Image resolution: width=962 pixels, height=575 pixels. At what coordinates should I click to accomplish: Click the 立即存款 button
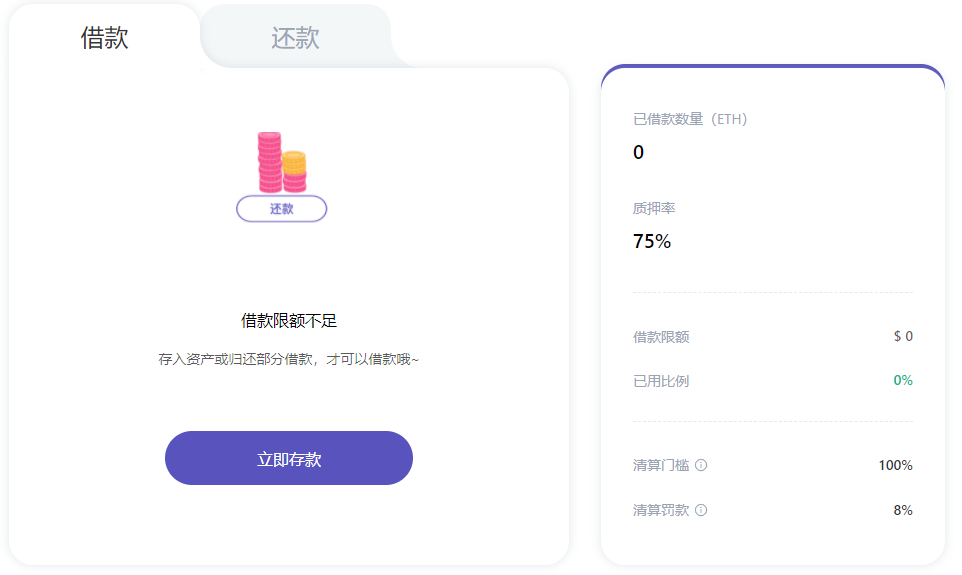click(289, 458)
